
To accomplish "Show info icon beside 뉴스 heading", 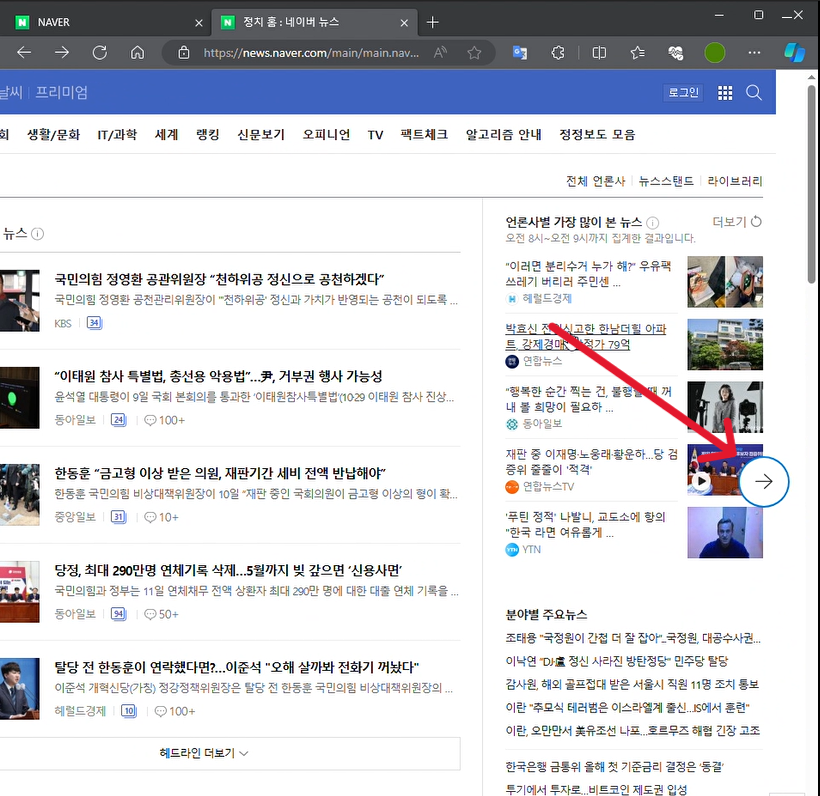I will (38, 234).
